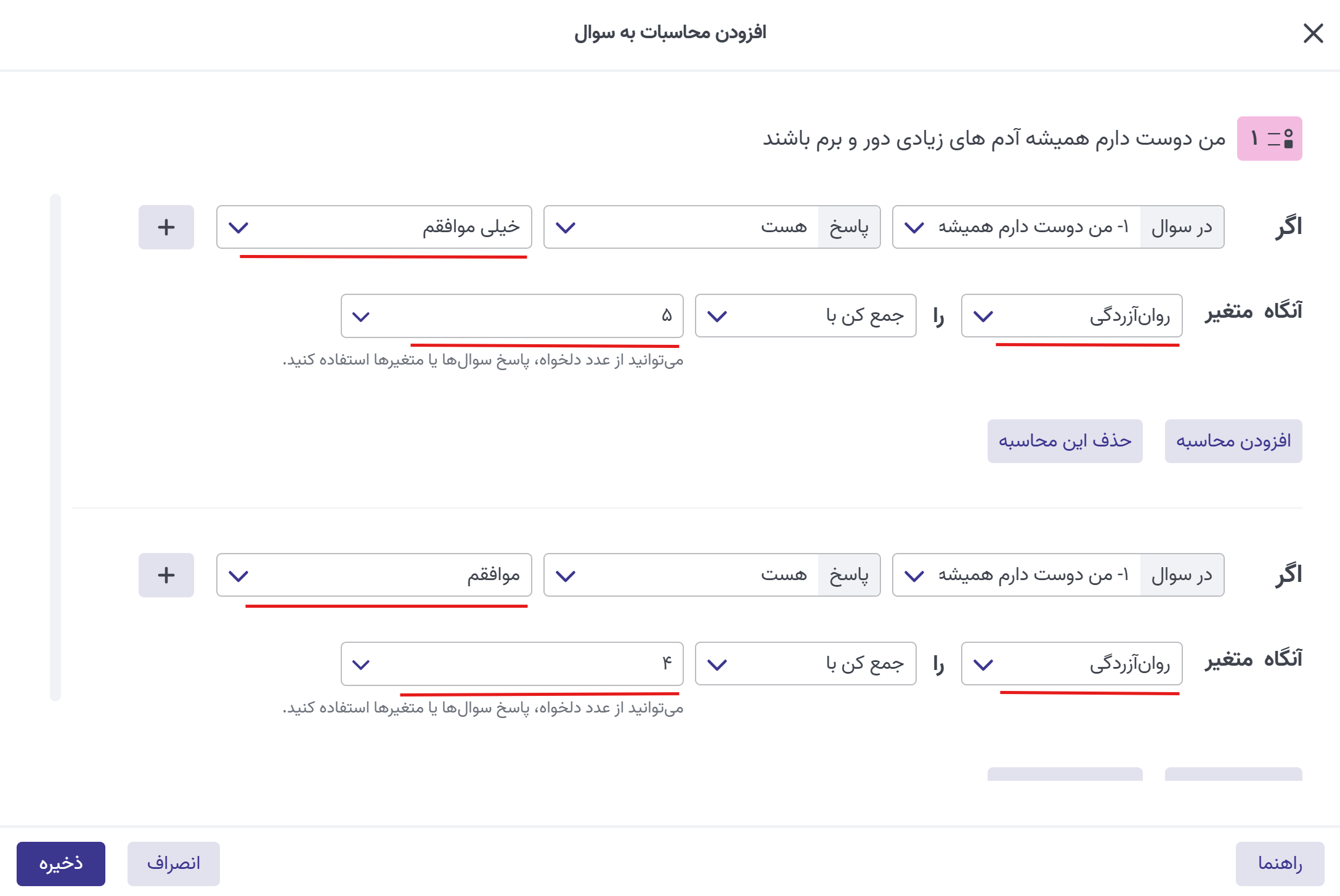The image size is (1340, 896).
Task: Open second جمع کن با operation dropdown
Action: click(805, 664)
